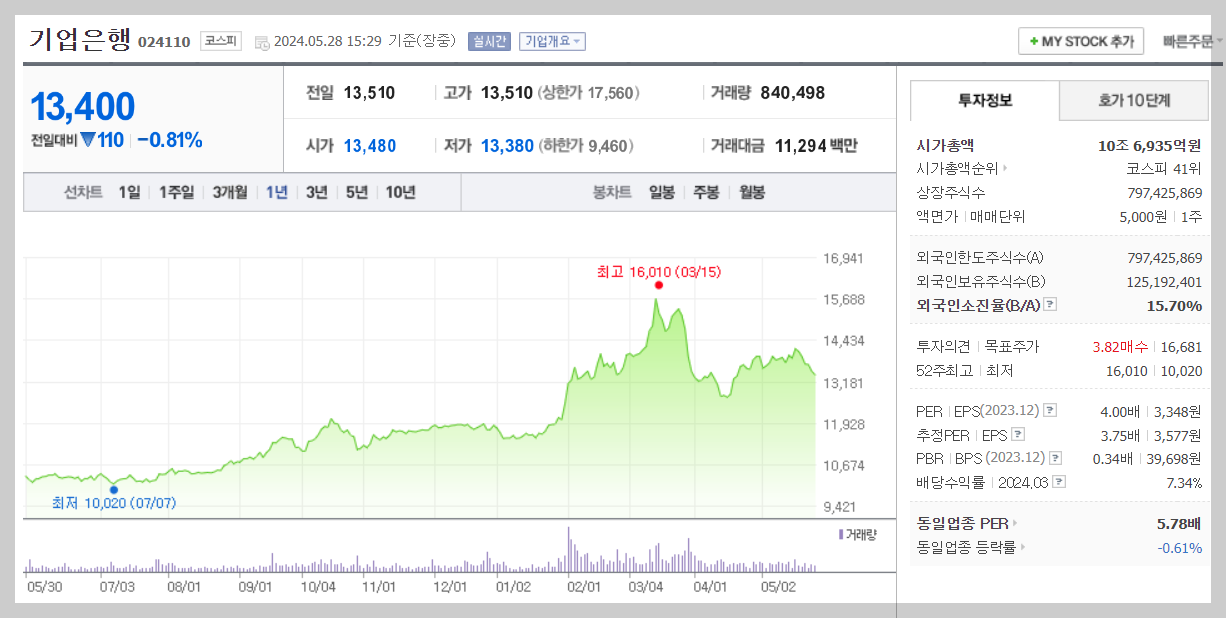Open help icon next to PBR BPS (2023.12)
1226x618 pixels.
[1056, 458]
